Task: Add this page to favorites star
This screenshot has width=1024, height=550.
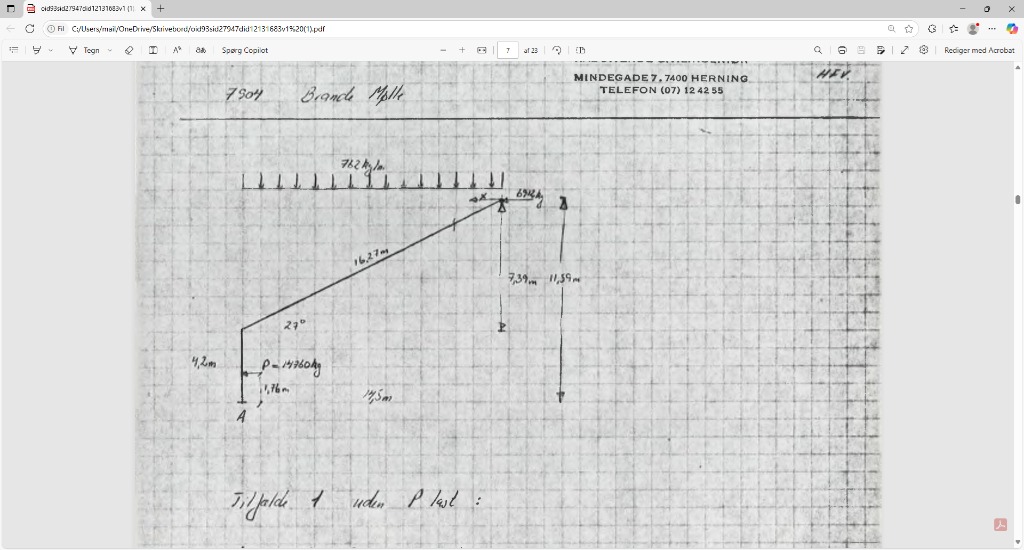Action: coord(909,28)
